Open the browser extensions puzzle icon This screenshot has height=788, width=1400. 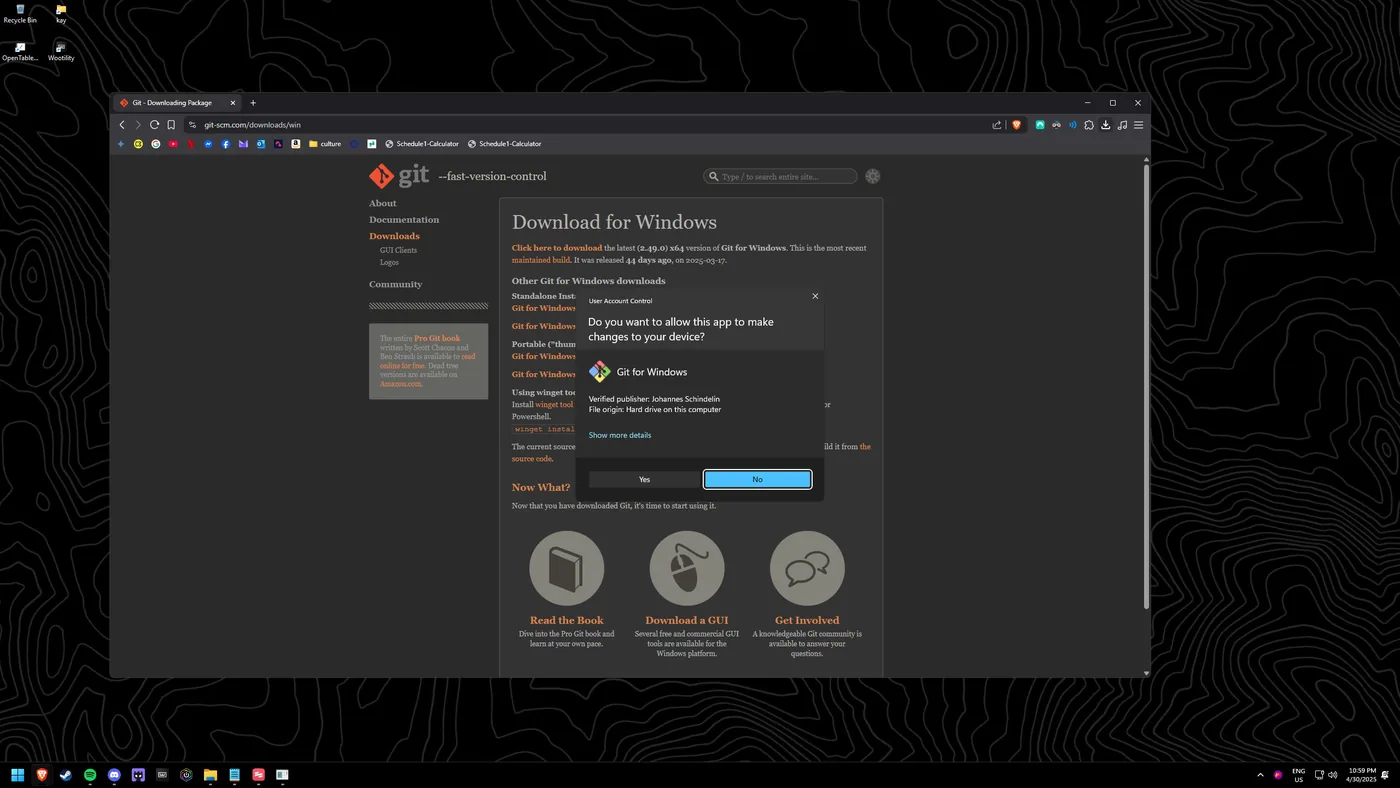(1089, 125)
